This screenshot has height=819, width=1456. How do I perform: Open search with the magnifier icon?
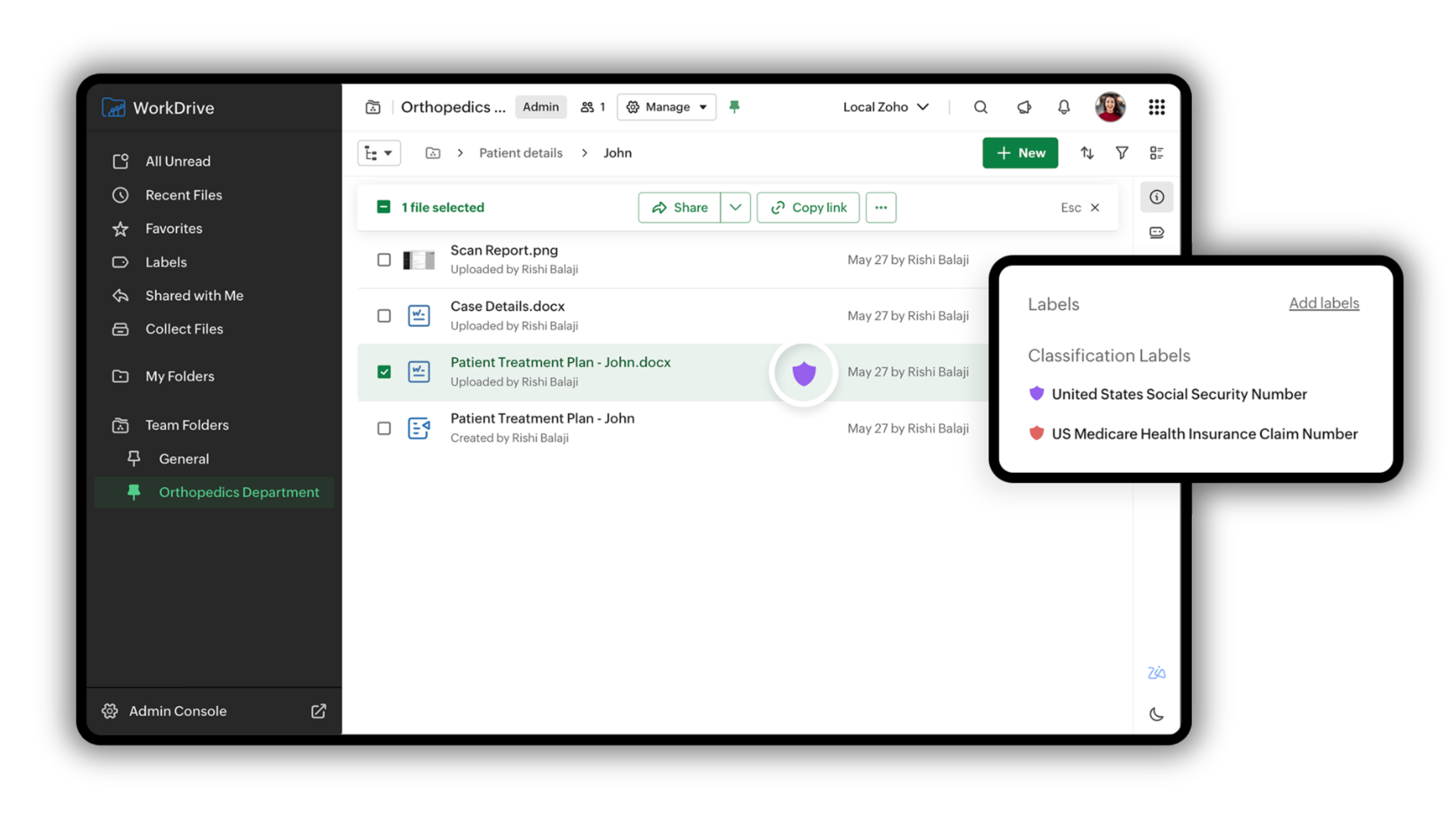click(981, 107)
